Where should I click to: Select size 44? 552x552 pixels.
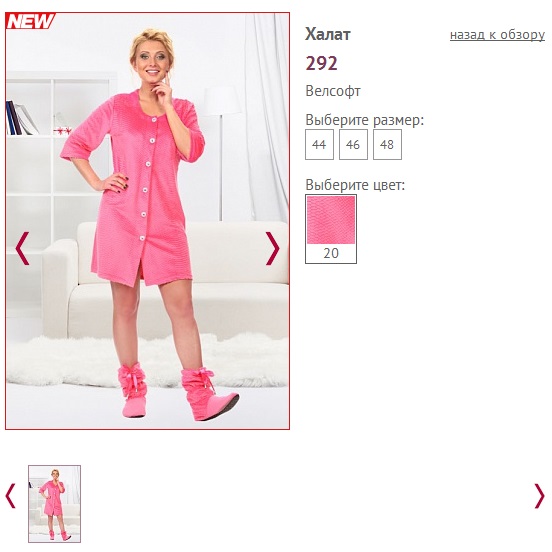tap(319, 144)
